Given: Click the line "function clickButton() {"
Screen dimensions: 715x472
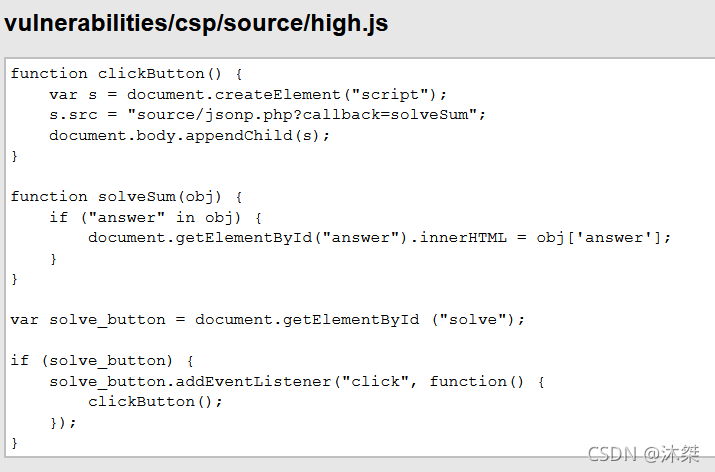Looking at the screenshot, I should pyautogui.click(x=127, y=73).
